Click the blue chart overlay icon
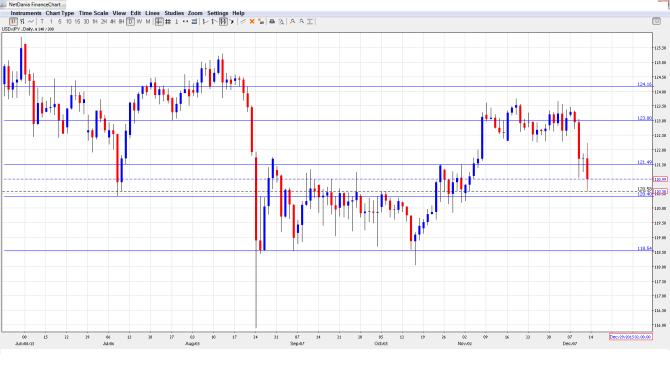 (x=194, y=21)
